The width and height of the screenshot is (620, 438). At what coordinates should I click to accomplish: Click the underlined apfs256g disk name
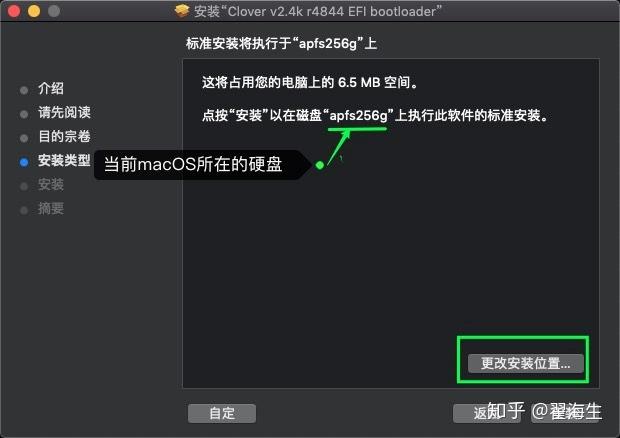pos(359,116)
